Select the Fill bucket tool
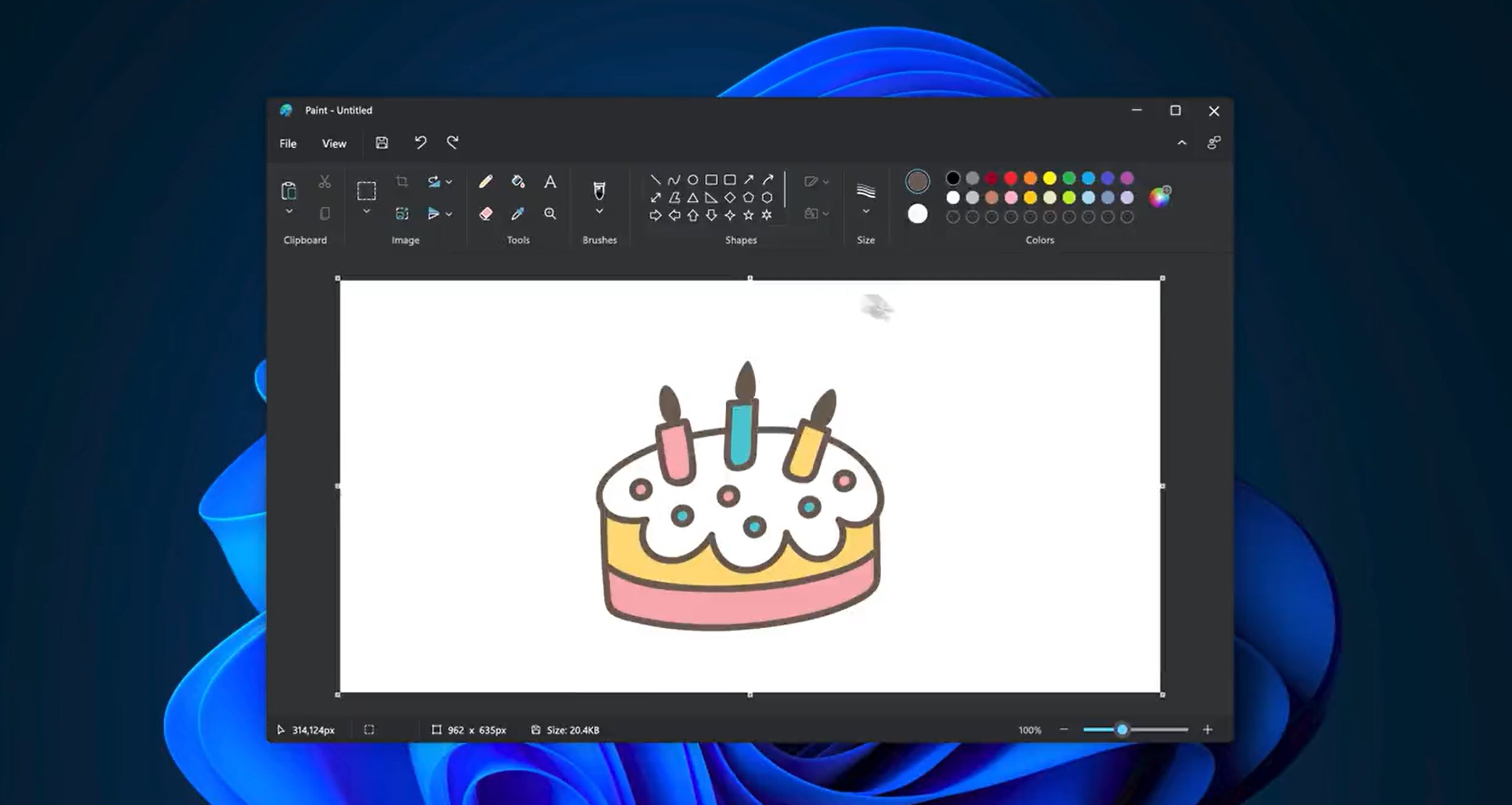 pyautogui.click(x=518, y=182)
